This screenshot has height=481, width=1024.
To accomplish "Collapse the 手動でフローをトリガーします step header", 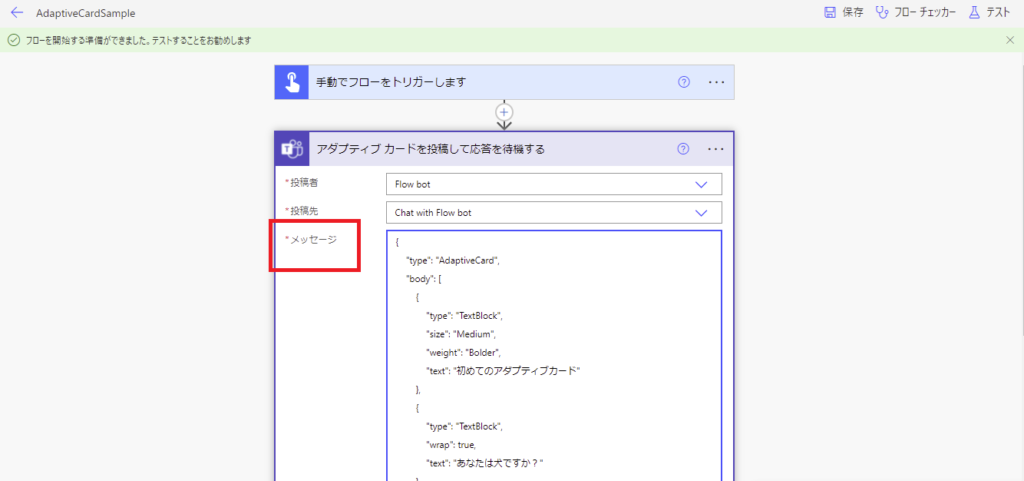I will pos(504,82).
